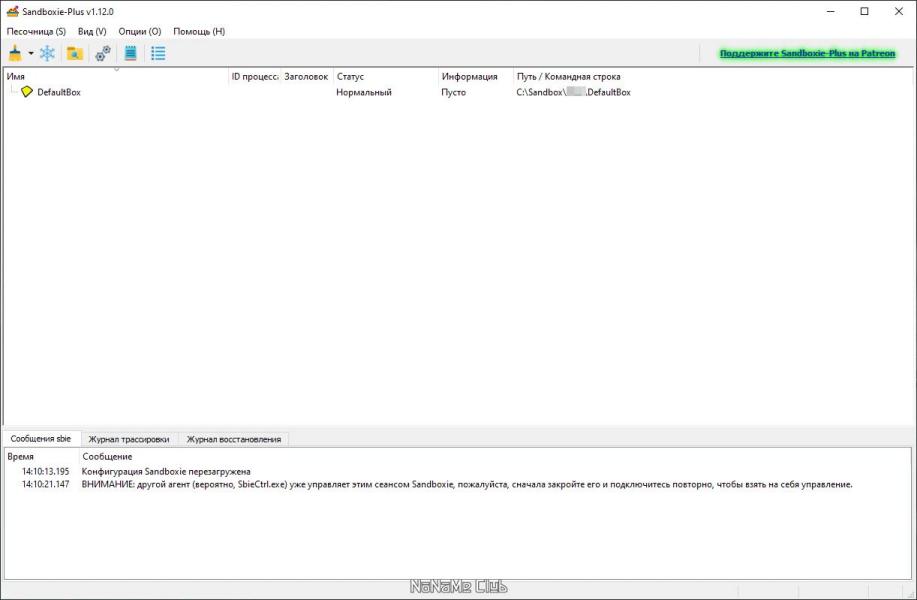Select the Конфигурация Sandboxie перезагружена message
Image resolution: width=917 pixels, height=600 pixels.
pyautogui.click(x=166, y=471)
